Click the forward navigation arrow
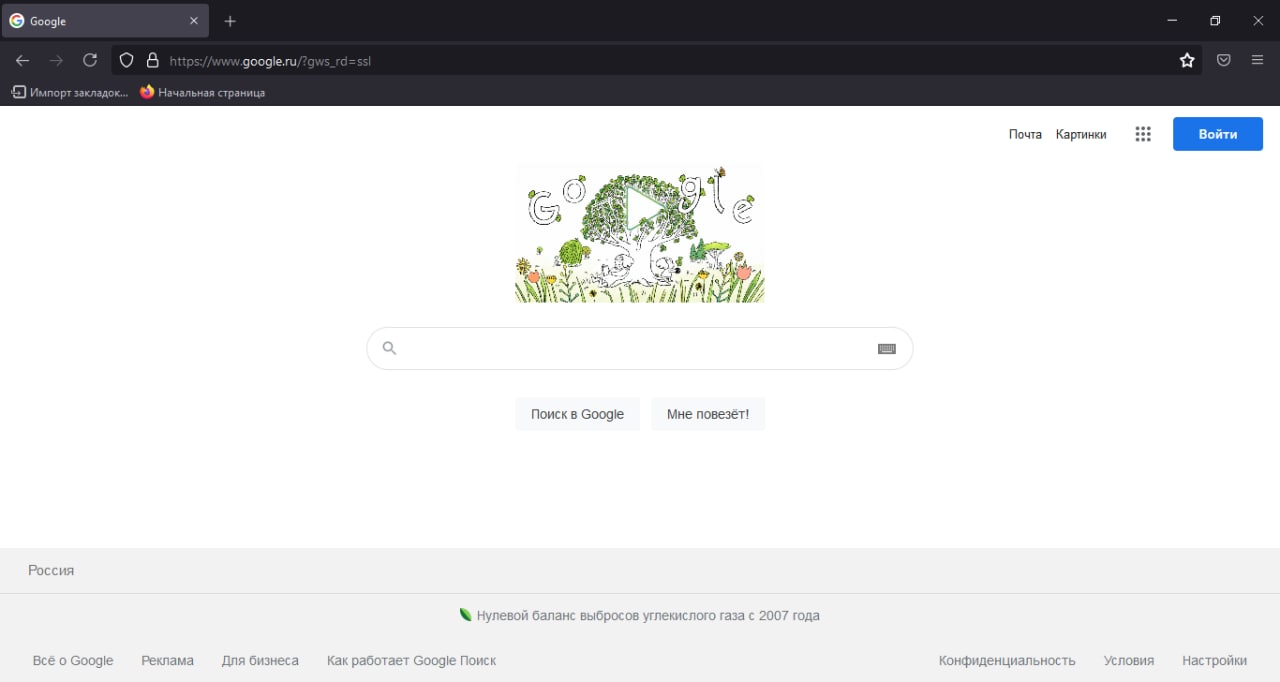The width and height of the screenshot is (1280, 682). click(x=56, y=60)
